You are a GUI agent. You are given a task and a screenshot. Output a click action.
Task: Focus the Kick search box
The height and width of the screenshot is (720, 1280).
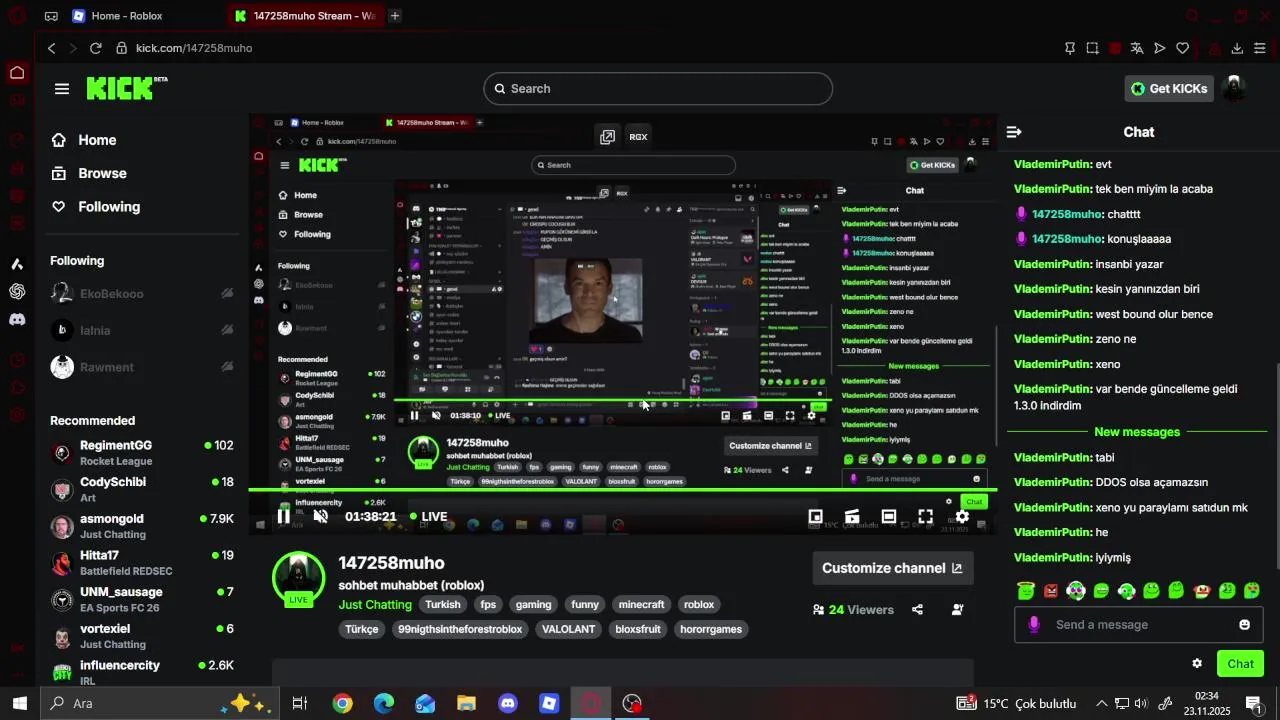tap(658, 88)
